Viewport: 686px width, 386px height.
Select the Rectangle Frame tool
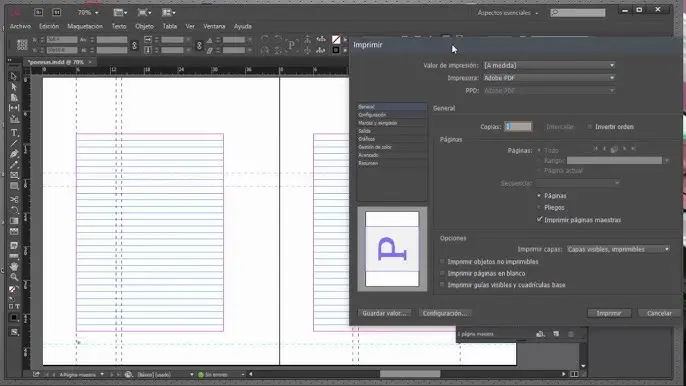click(x=14, y=175)
